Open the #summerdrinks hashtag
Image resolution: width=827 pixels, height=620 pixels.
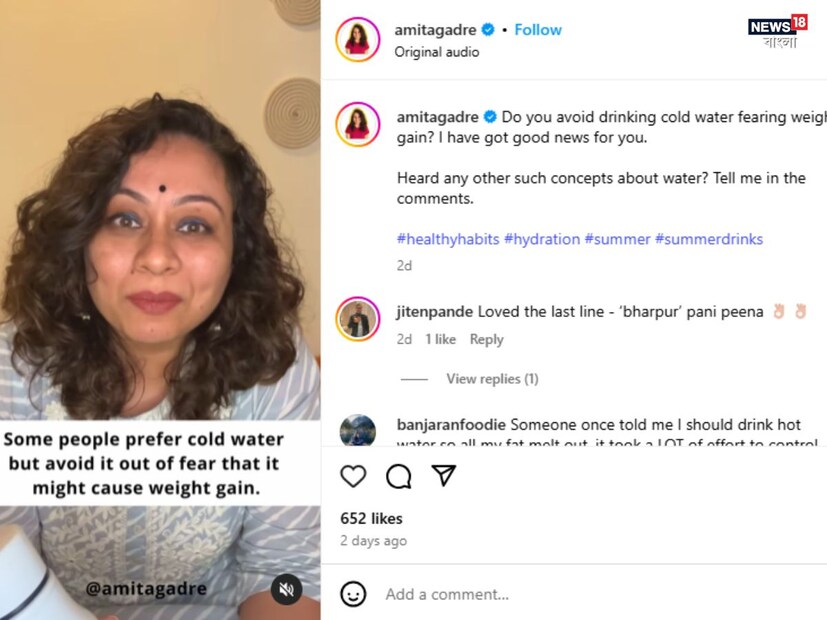(709, 239)
